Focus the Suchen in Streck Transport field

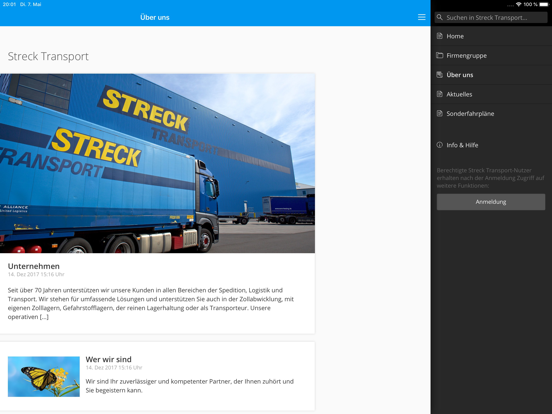coord(491,17)
